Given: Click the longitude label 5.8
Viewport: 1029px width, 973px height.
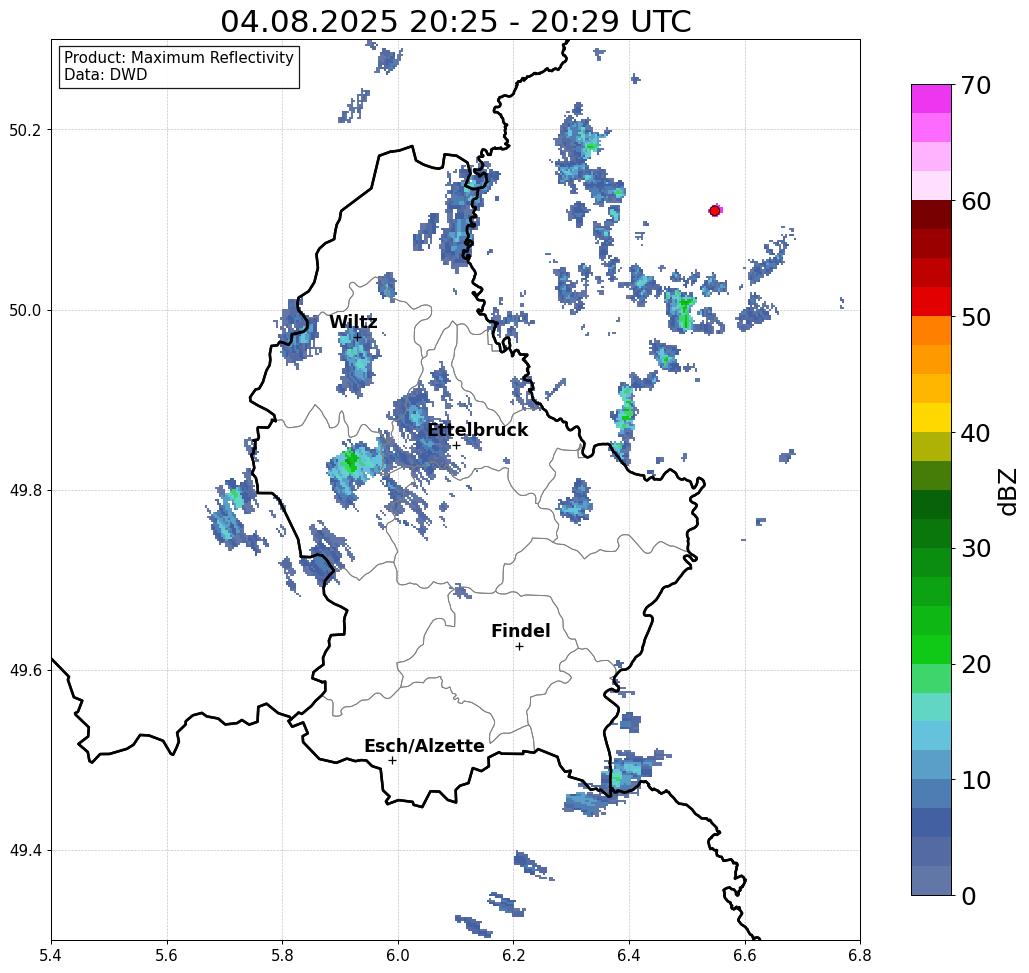Looking at the screenshot, I should click(282, 955).
